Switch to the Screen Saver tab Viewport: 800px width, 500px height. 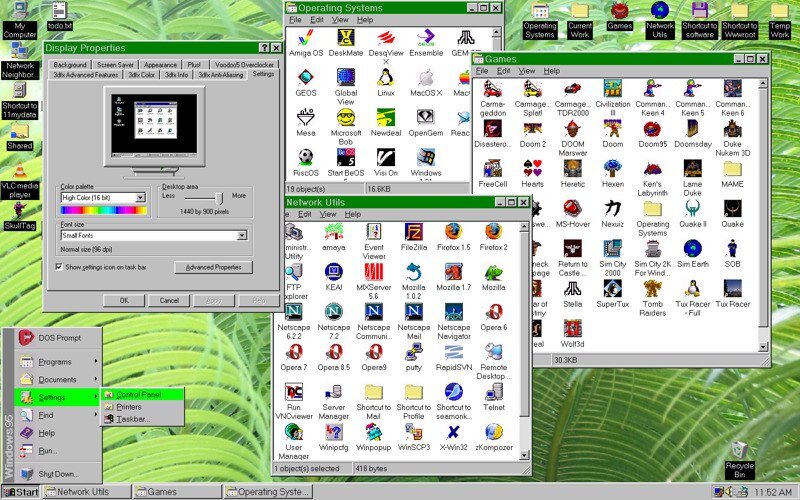click(115, 65)
